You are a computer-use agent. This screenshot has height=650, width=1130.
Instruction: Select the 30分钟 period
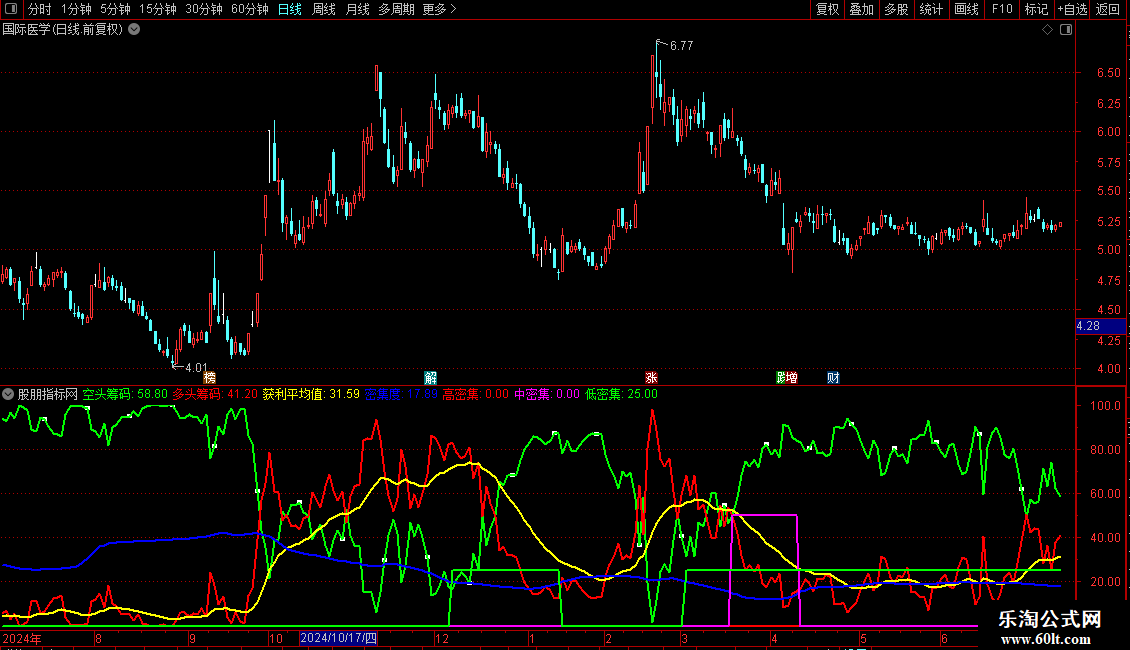click(x=204, y=9)
